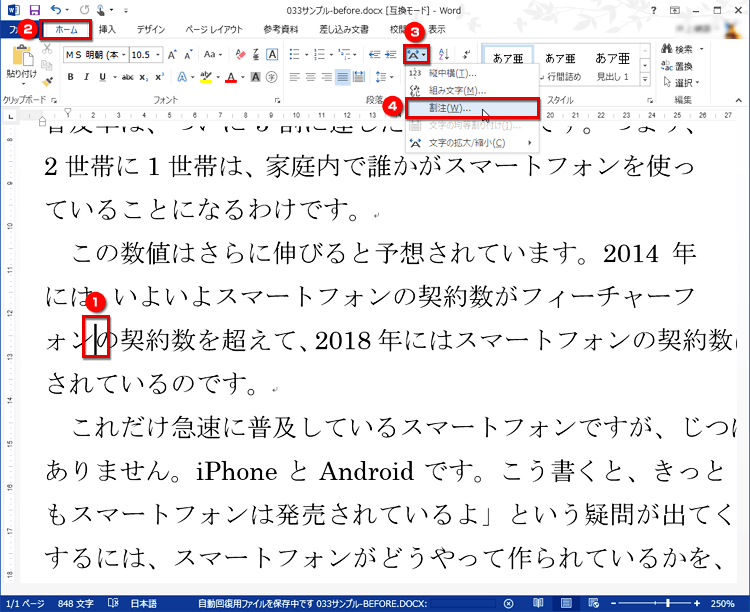Click the Distributed alignment icon
Screen dimensions: 750x612
[359, 77]
